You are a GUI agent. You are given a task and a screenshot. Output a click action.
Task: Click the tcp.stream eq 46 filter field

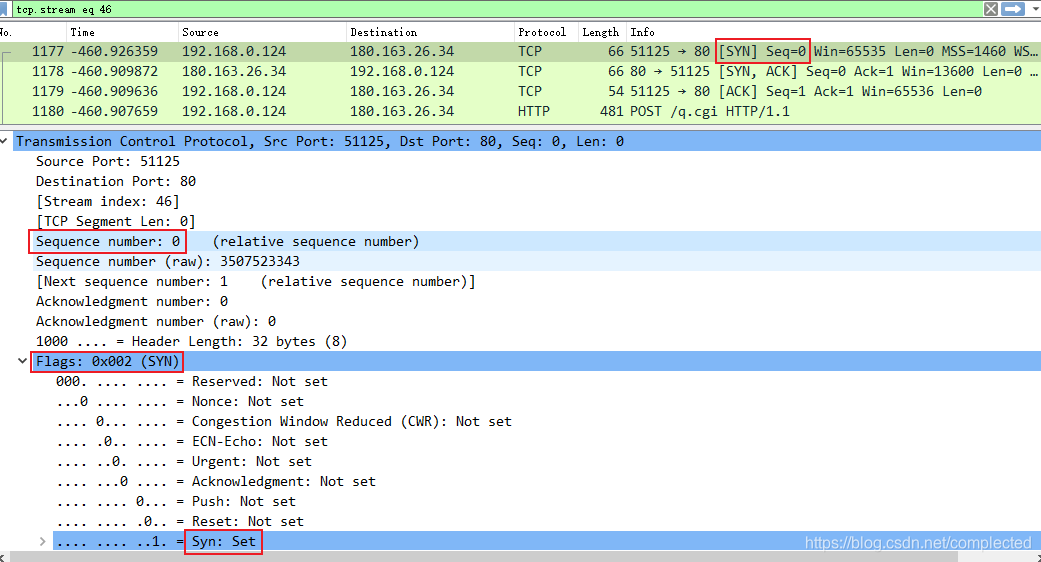495,9
